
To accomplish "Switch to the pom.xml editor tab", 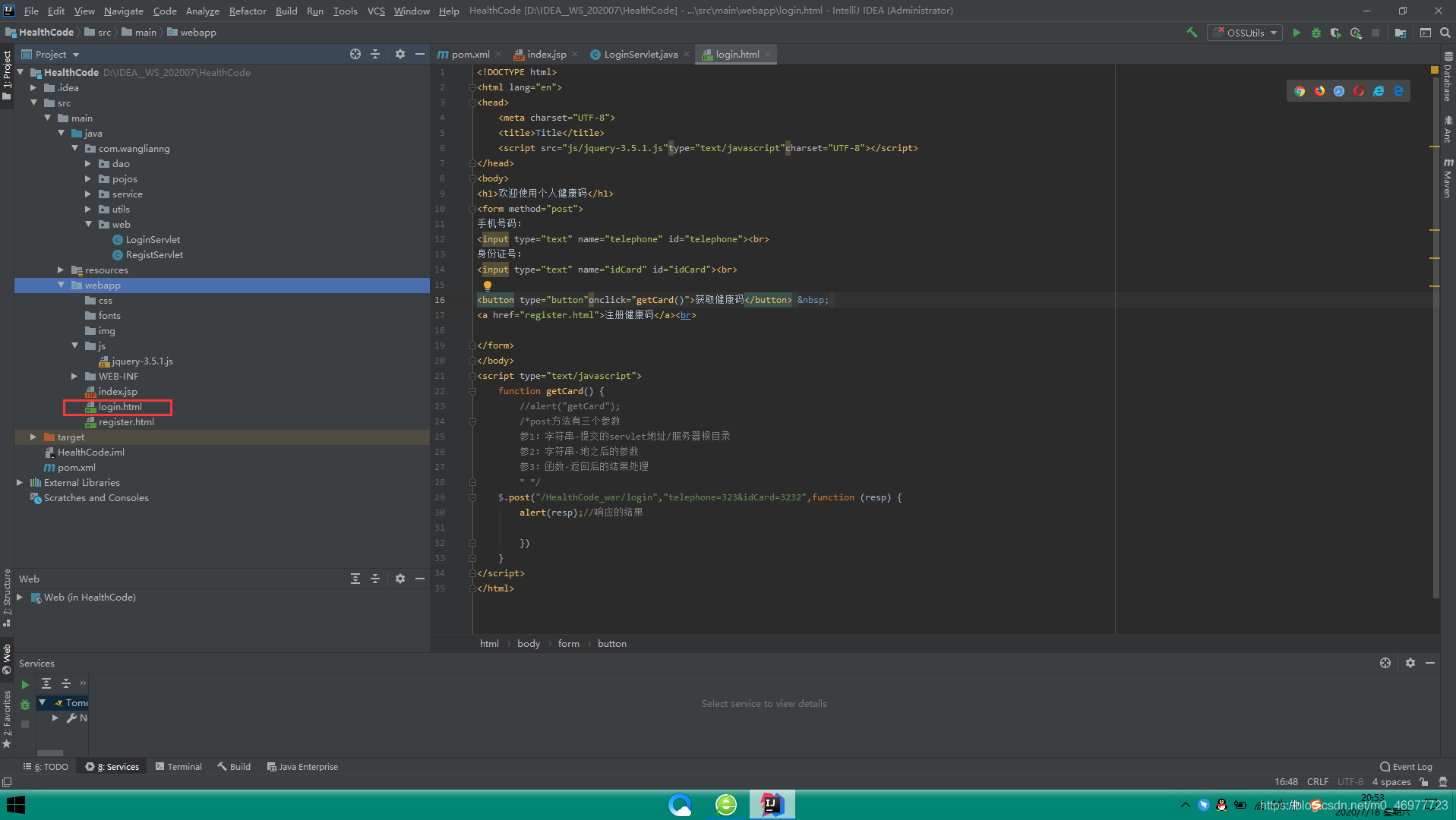I will (470, 54).
